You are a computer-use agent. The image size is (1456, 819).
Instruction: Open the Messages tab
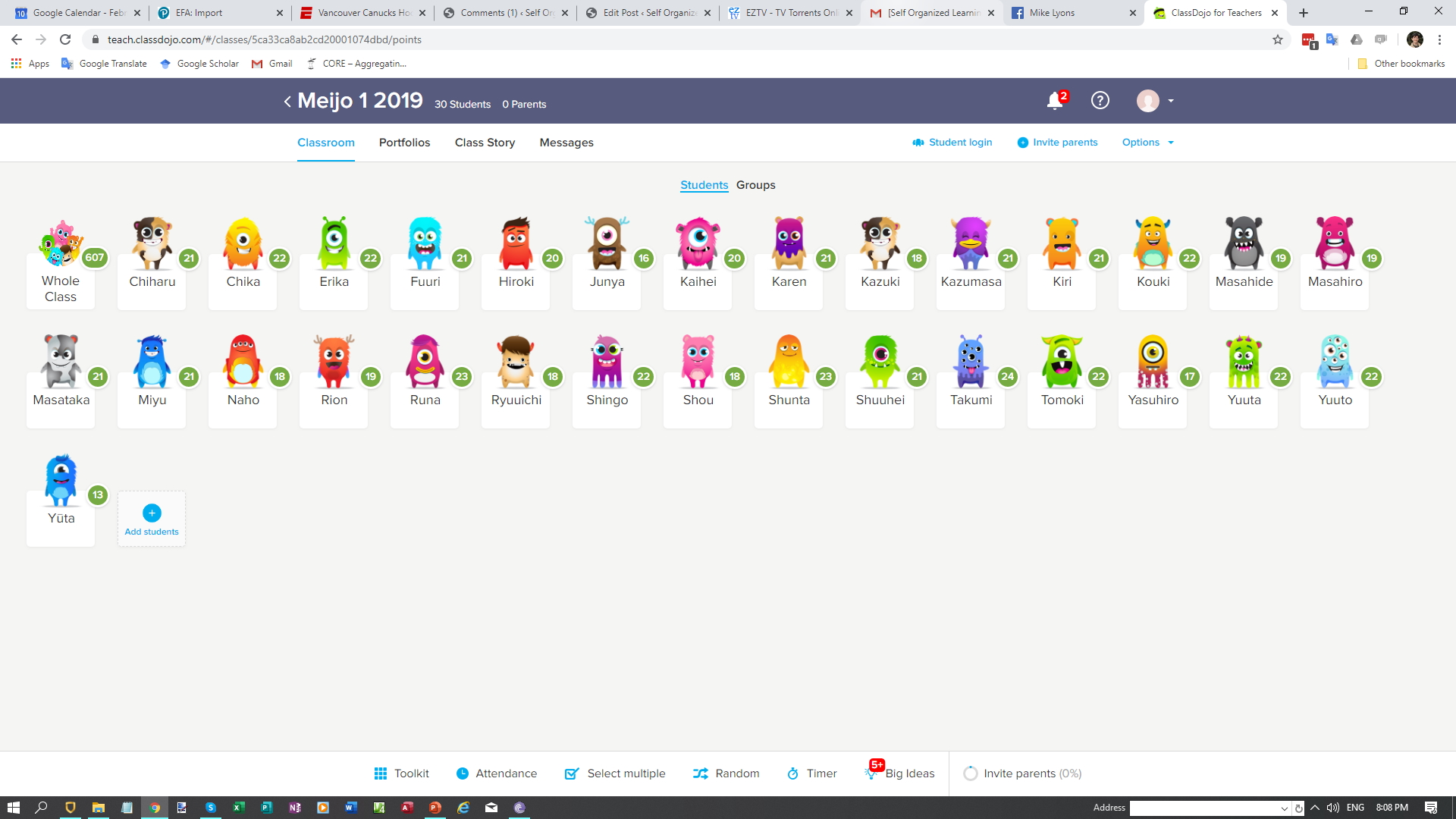tap(566, 143)
